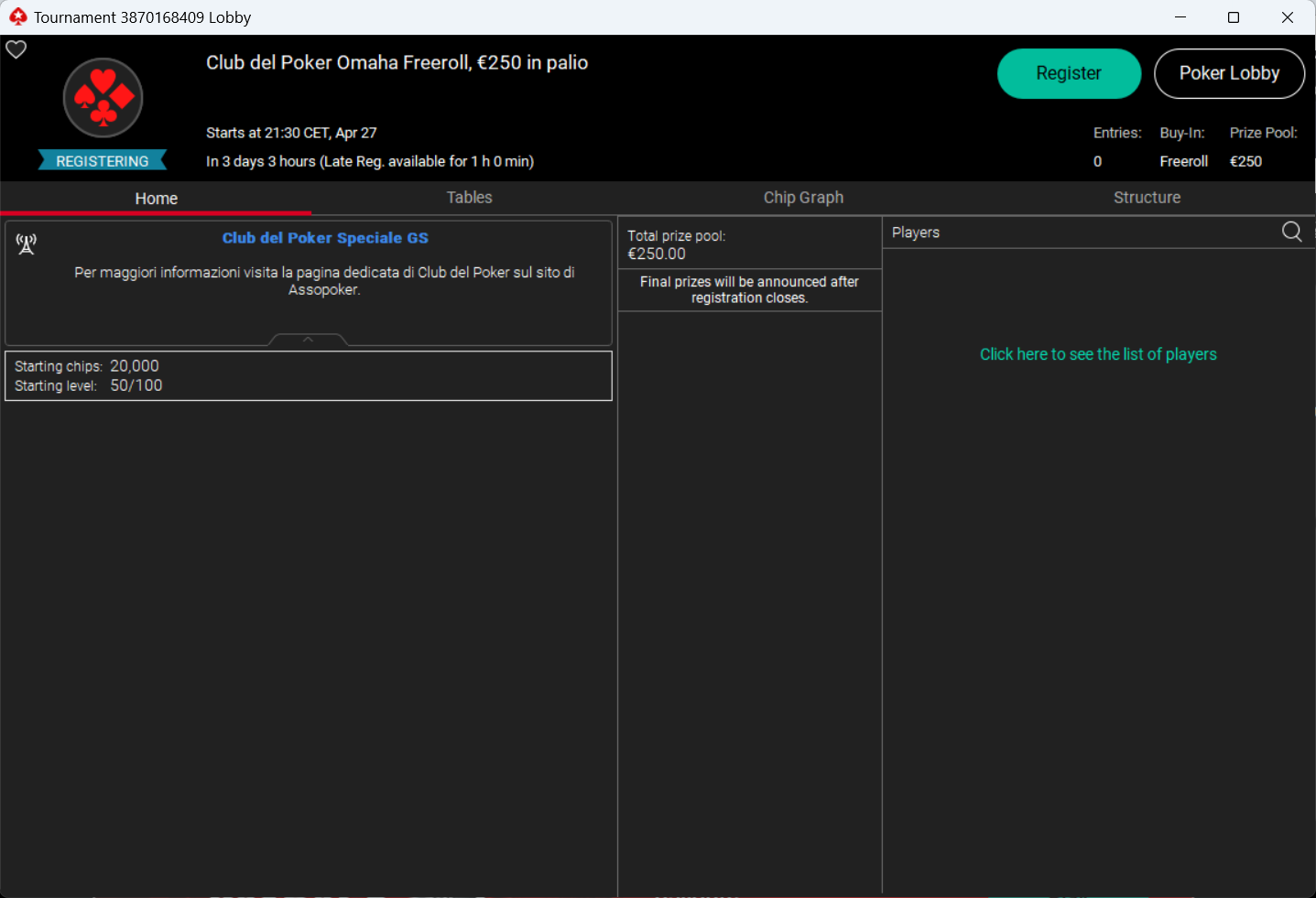This screenshot has width=1316, height=898.
Task: Click the Players panel header
Action: (x=916, y=233)
